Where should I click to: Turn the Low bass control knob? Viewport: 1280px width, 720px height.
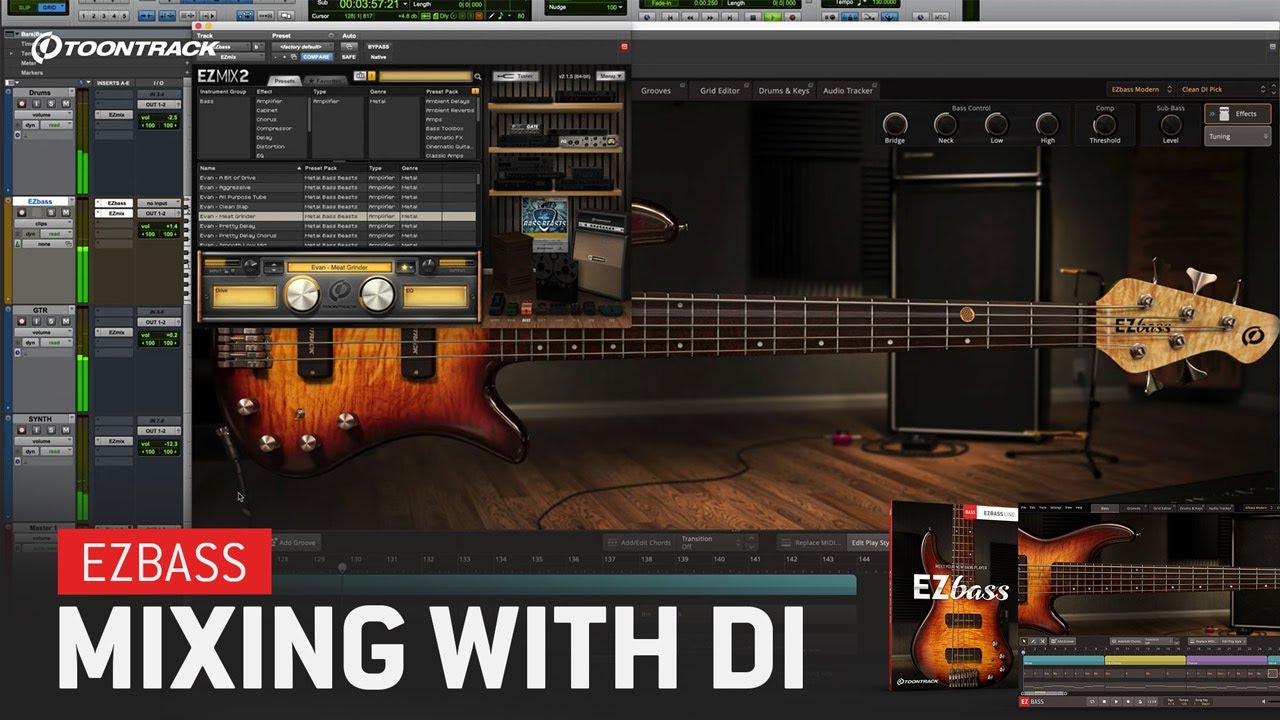tap(996, 124)
